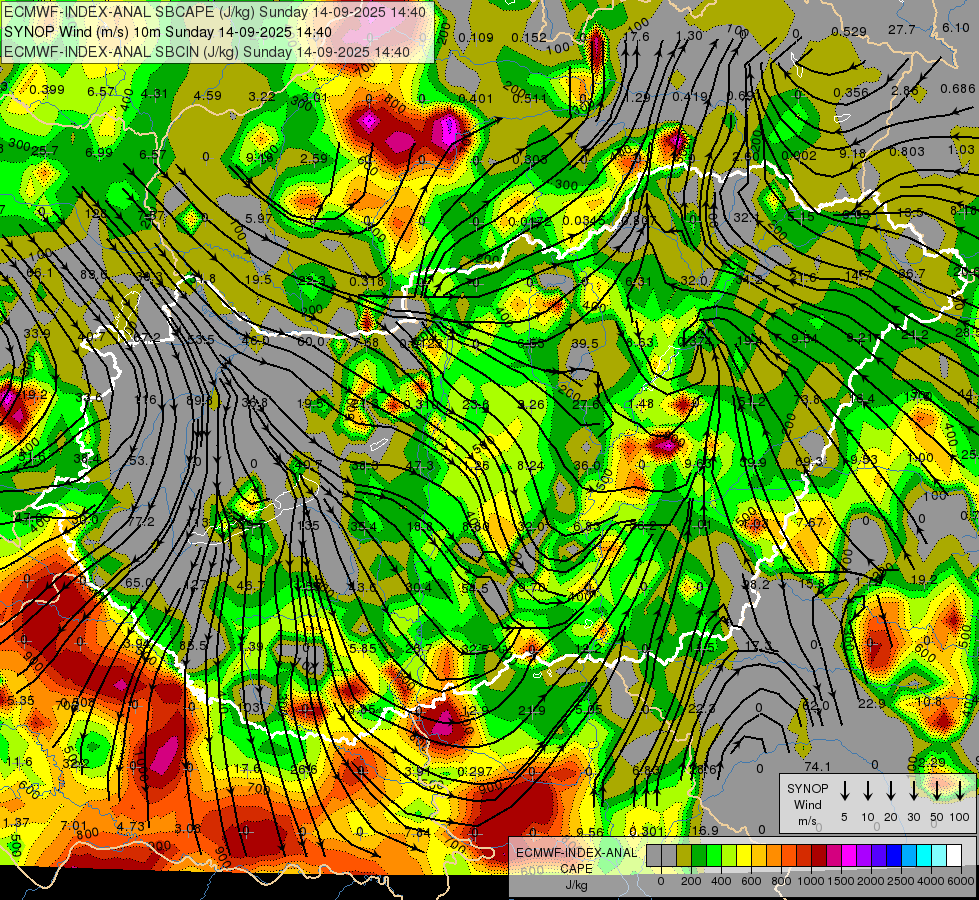The width and height of the screenshot is (979, 900).
Task: Click the map value '8.24'
Action: (x=531, y=465)
